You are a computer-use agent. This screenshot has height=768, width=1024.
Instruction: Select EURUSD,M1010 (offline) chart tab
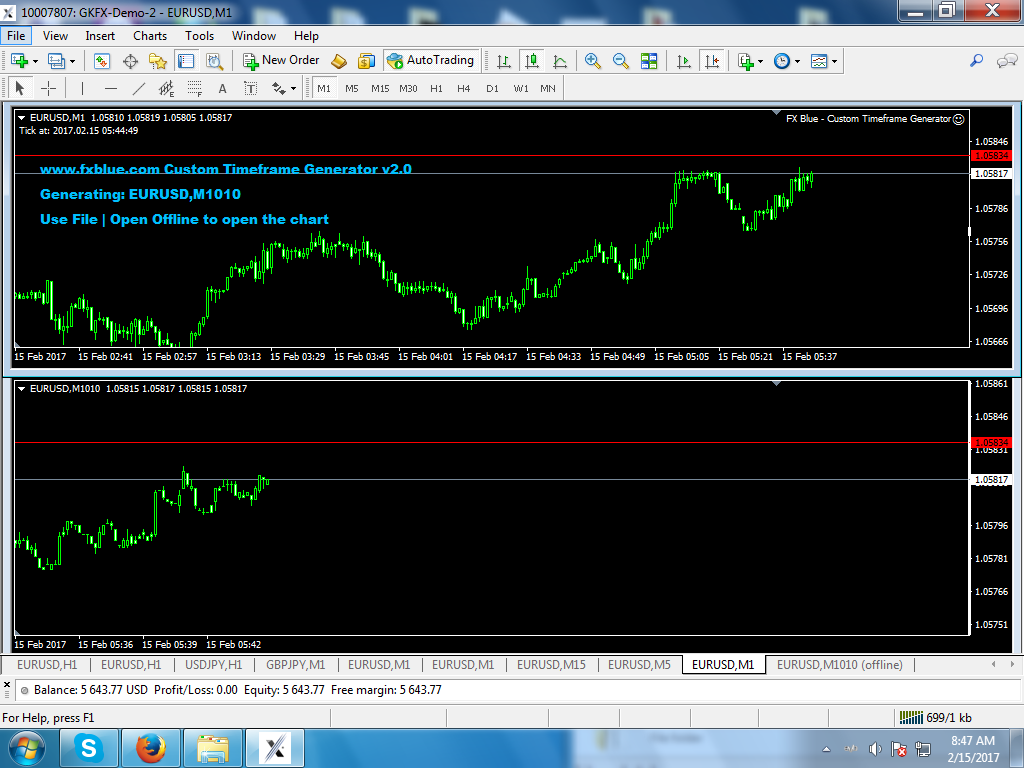pos(840,665)
